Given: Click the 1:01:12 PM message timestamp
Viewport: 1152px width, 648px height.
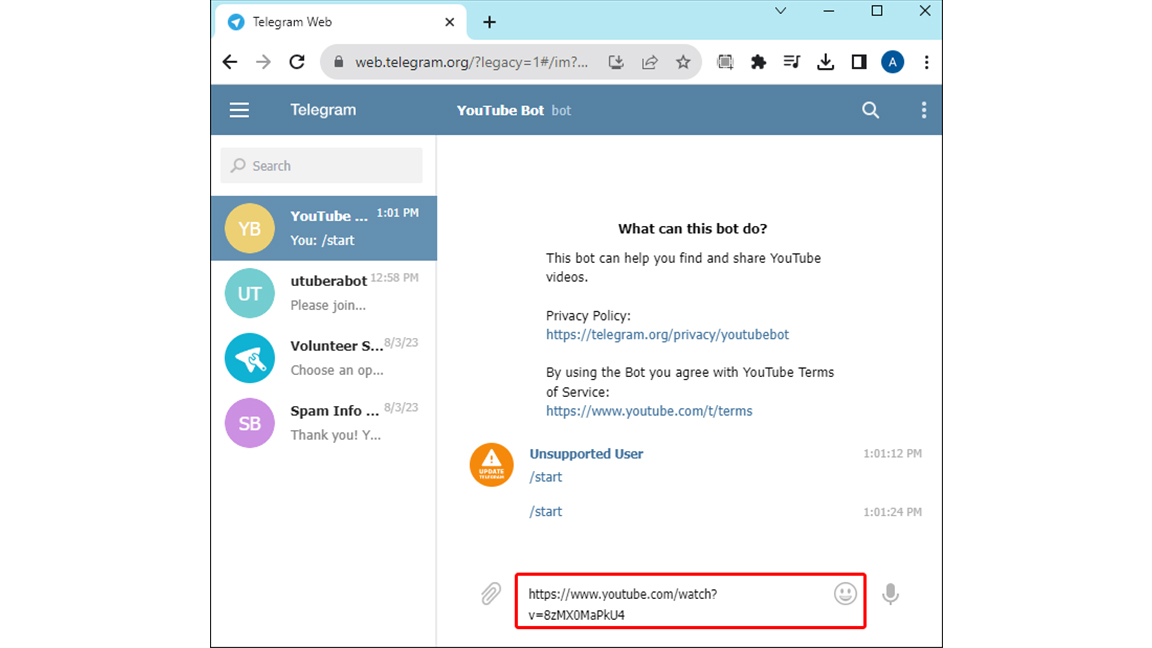Looking at the screenshot, I should click(x=893, y=454).
